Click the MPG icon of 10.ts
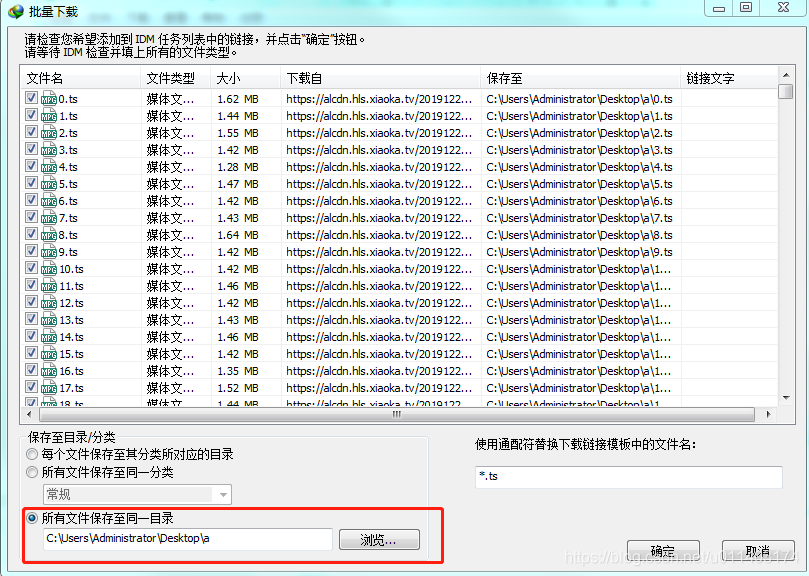The width and height of the screenshot is (809, 576). 49,269
